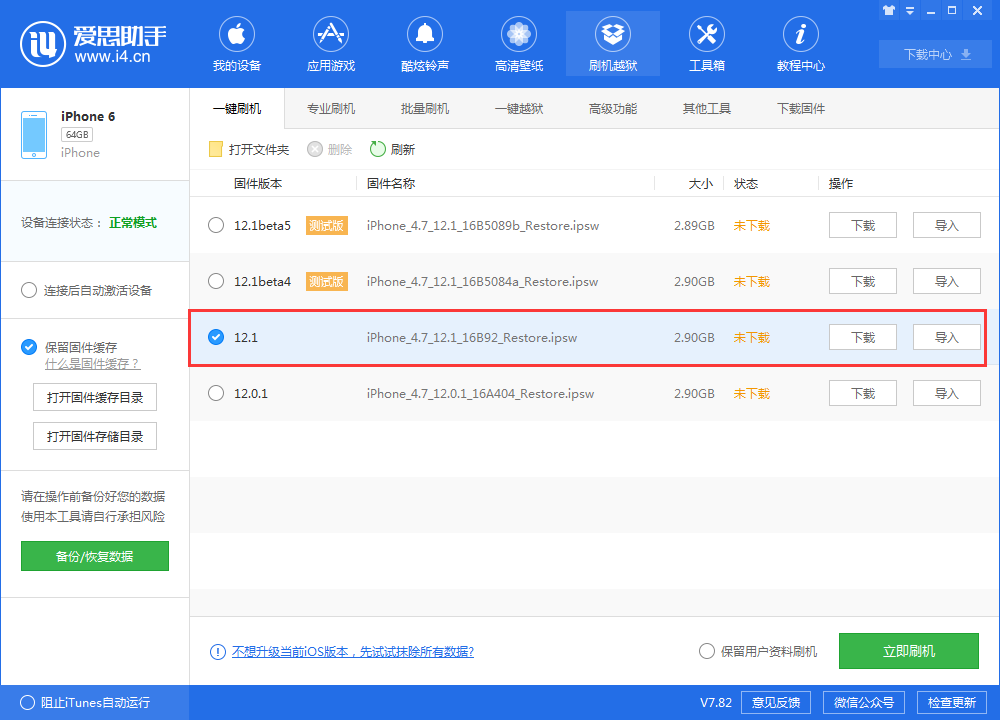Click the iPhone 6 device thumbnail
Screen dimensions: 1000x720
(x=33, y=133)
